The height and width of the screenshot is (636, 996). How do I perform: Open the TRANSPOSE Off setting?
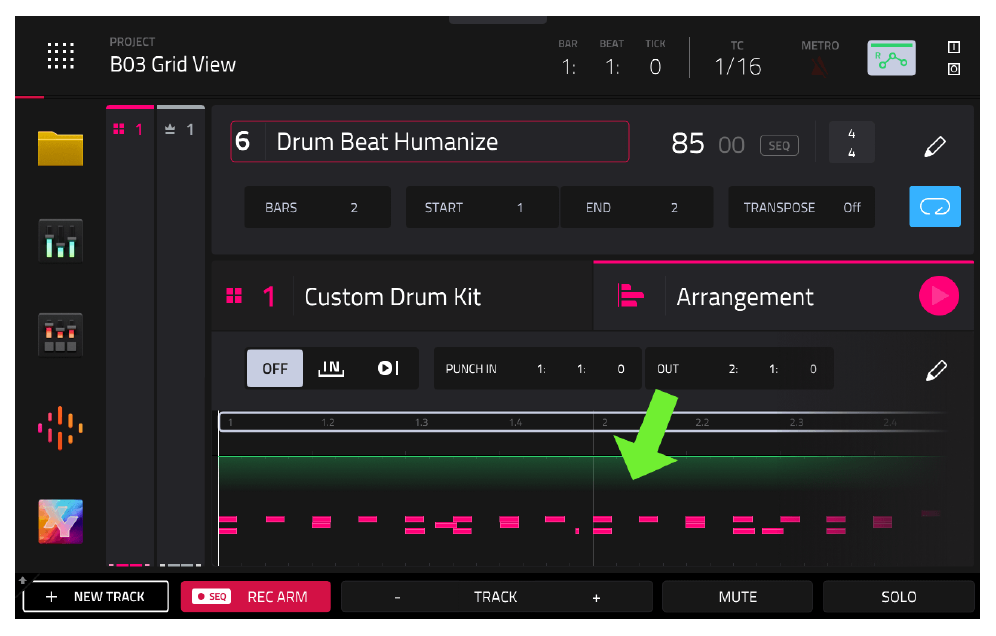point(801,207)
